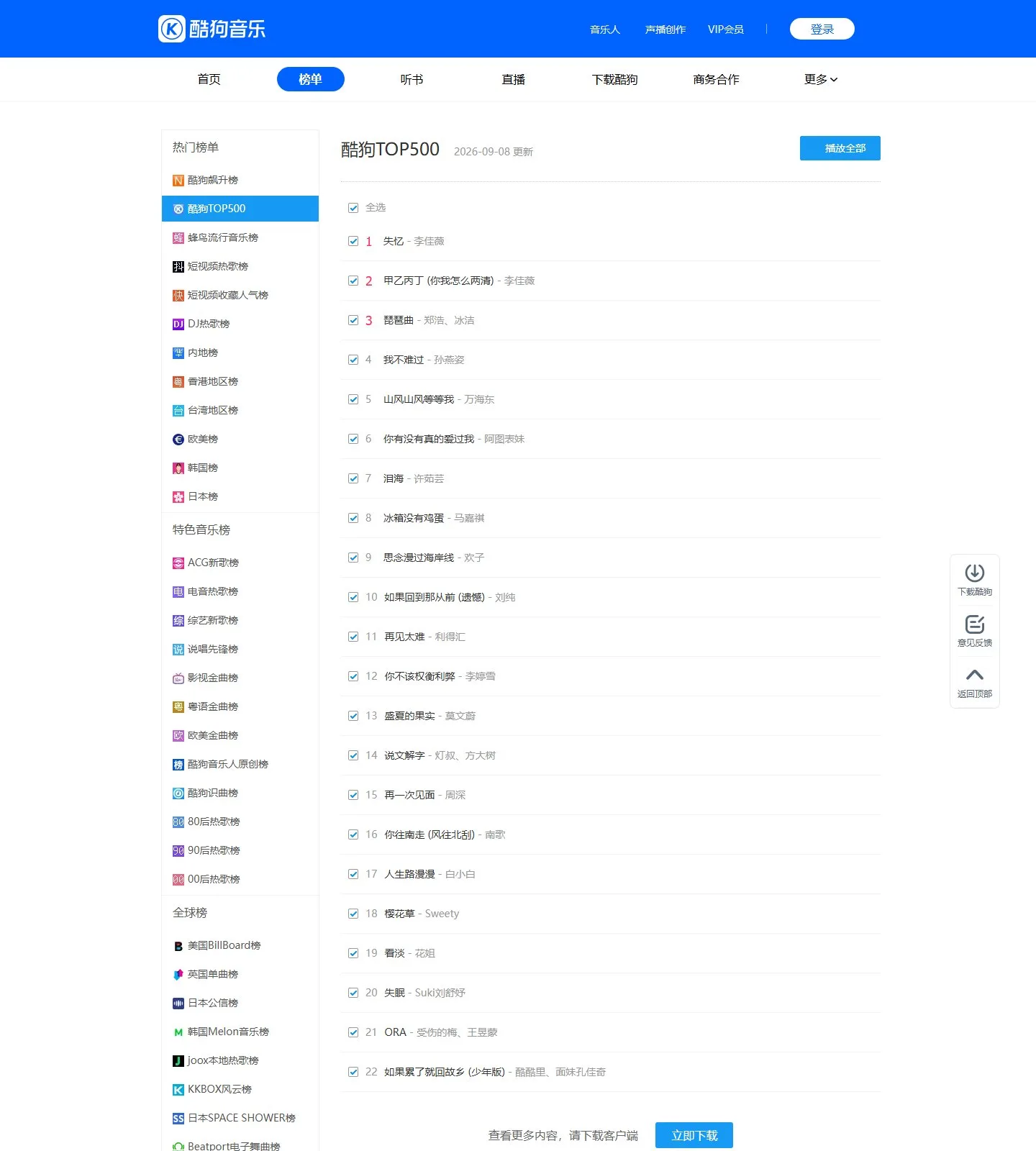Viewport: 1036px width, 1151px height.
Task: Click the ACG新歌榜 icon
Action: [178, 563]
